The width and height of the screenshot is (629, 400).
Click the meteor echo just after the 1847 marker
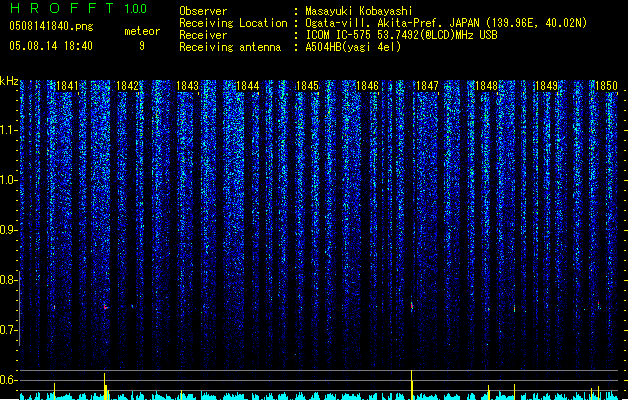tap(412, 306)
